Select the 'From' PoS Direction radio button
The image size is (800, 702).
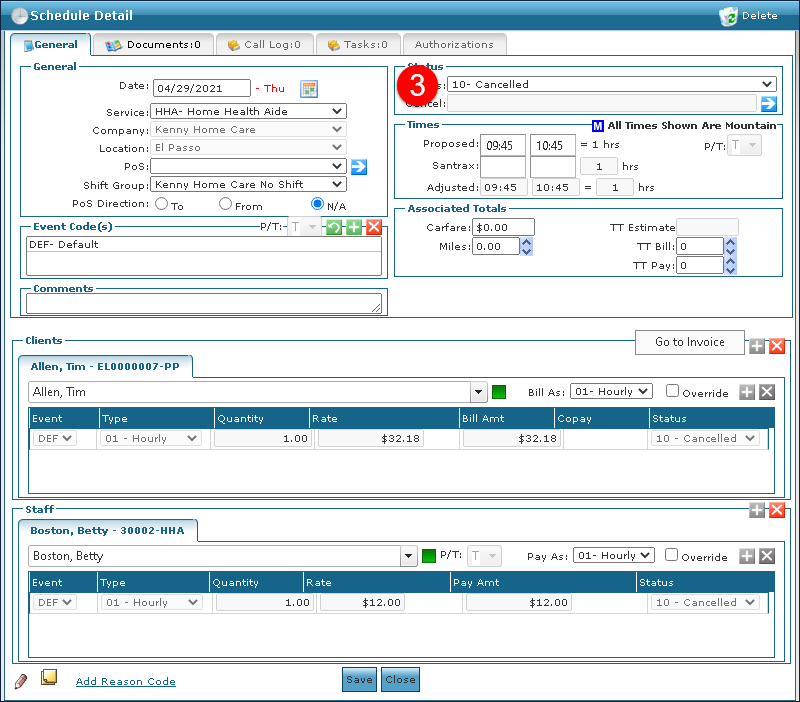coord(226,204)
